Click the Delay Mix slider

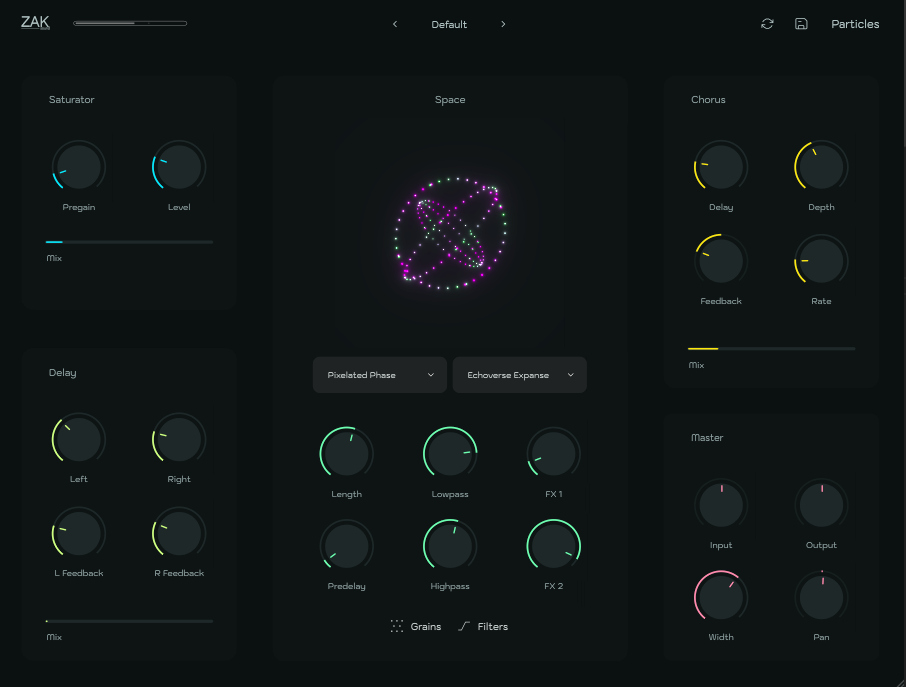pyautogui.click(x=129, y=621)
